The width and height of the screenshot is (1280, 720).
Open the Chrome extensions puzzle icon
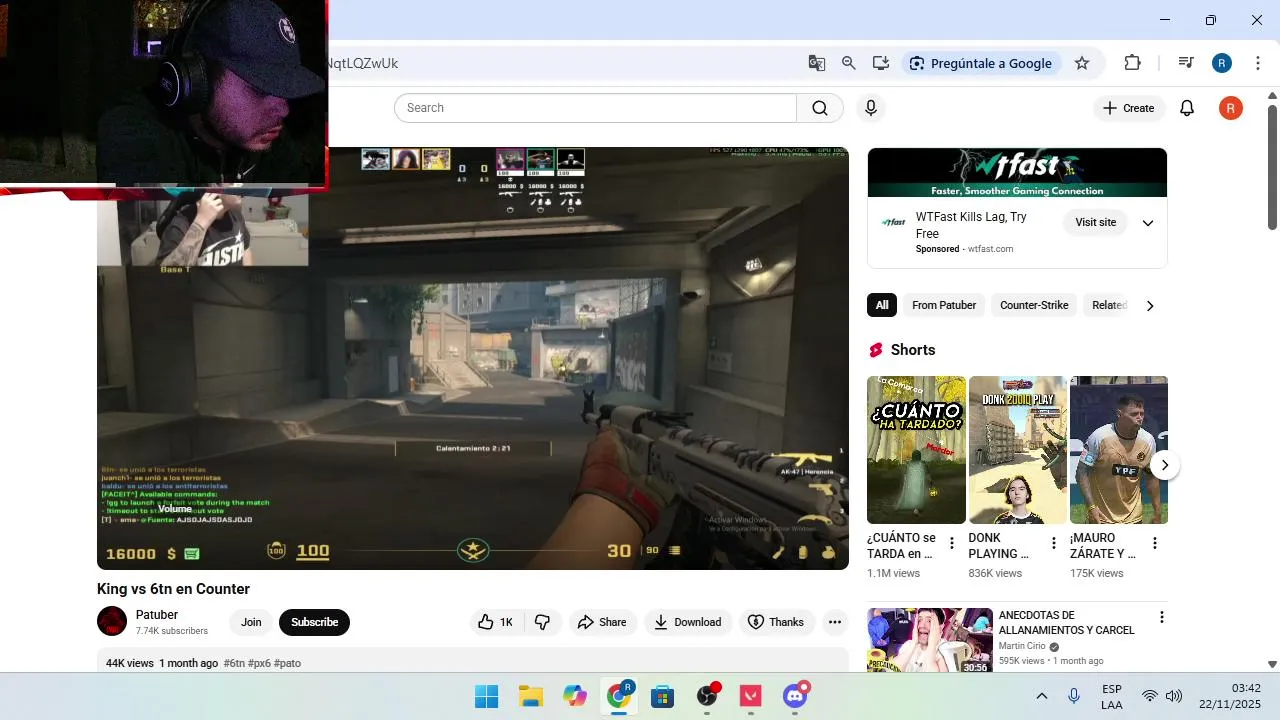click(1132, 63)
